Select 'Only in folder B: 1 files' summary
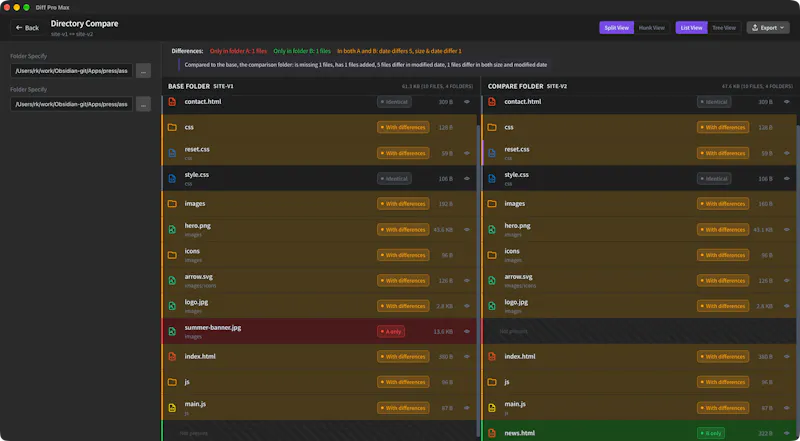Image resolution: width=800 pixels, height=441 pixels. [302, 51]
